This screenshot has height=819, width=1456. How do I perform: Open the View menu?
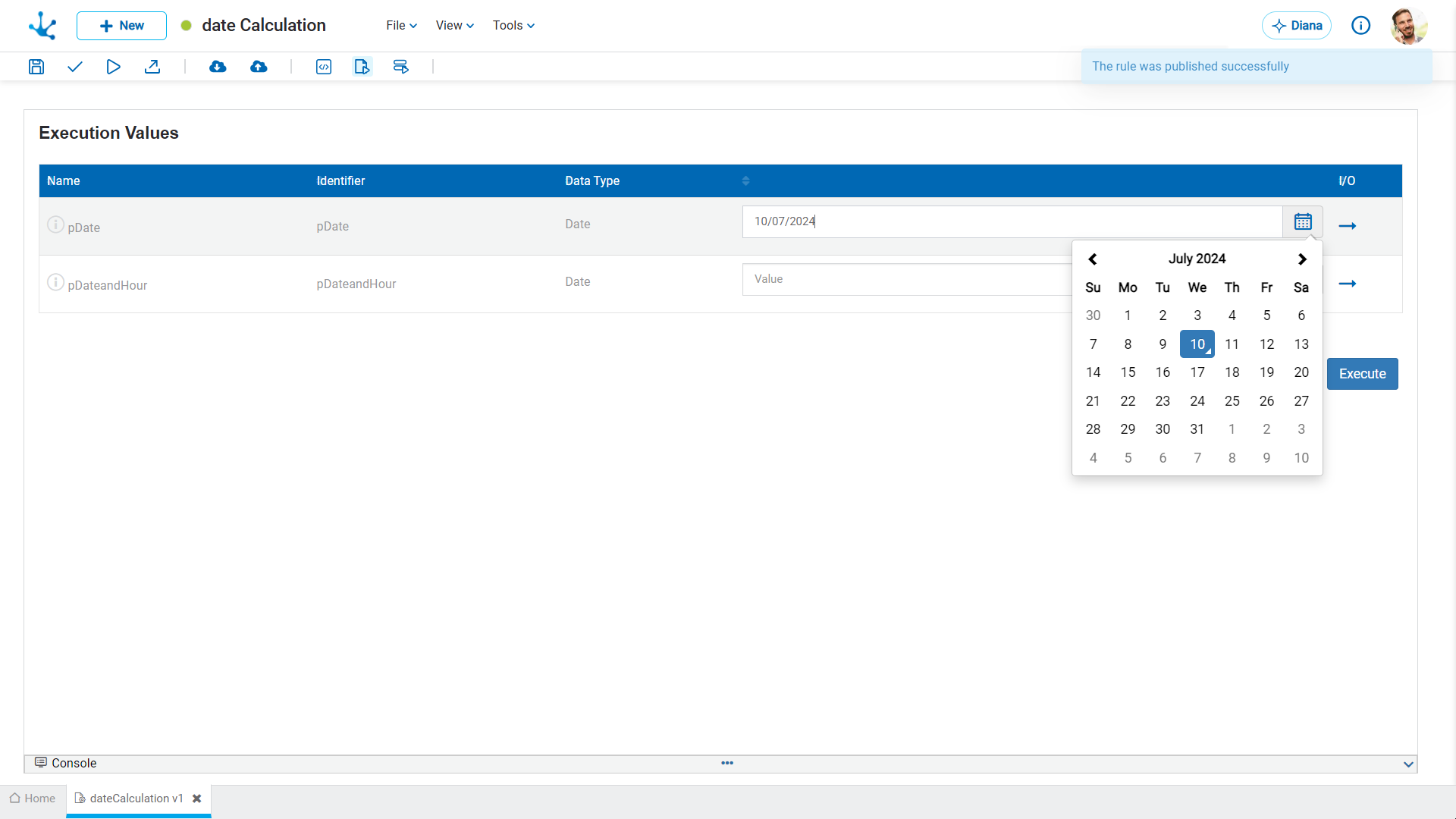tap(454, 26)
